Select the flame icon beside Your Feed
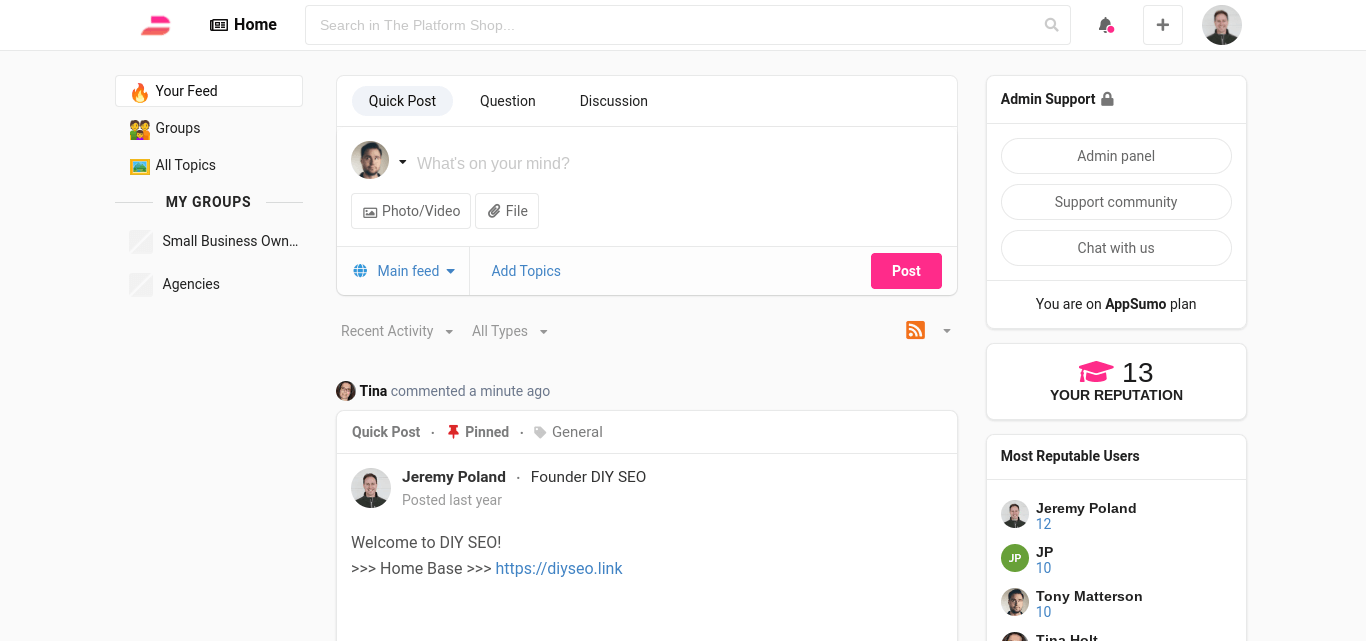Screen dimensions: 1366x641 click(x=138, y=91)
